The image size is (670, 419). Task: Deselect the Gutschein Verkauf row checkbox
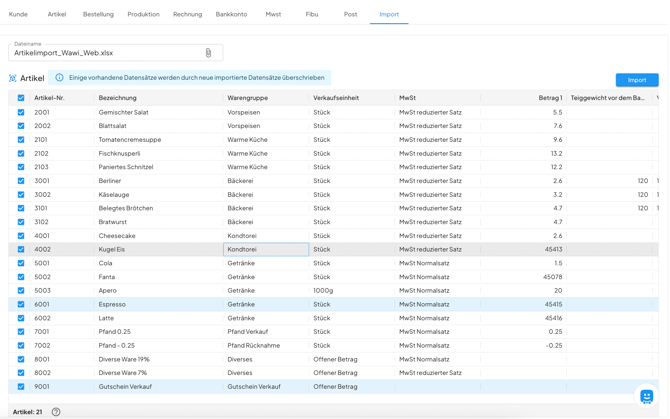pyautogui.click(x=21, y=387)
